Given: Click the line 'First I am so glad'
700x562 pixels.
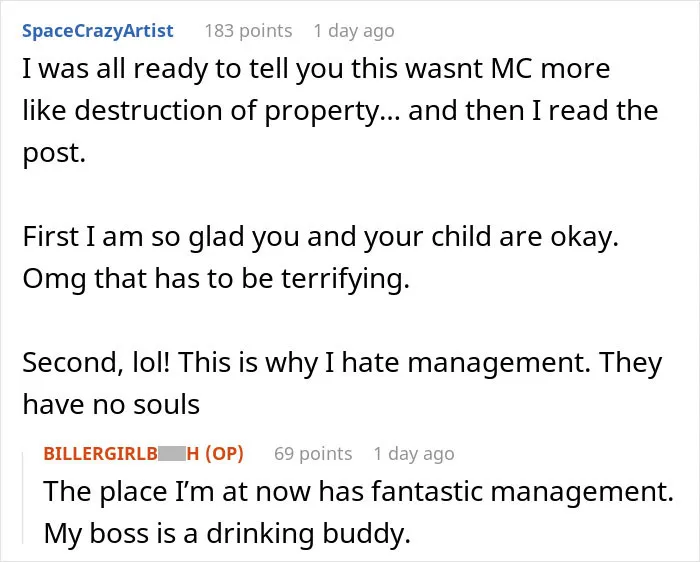Looking at the screenshot, I should [x=321, y=237].
